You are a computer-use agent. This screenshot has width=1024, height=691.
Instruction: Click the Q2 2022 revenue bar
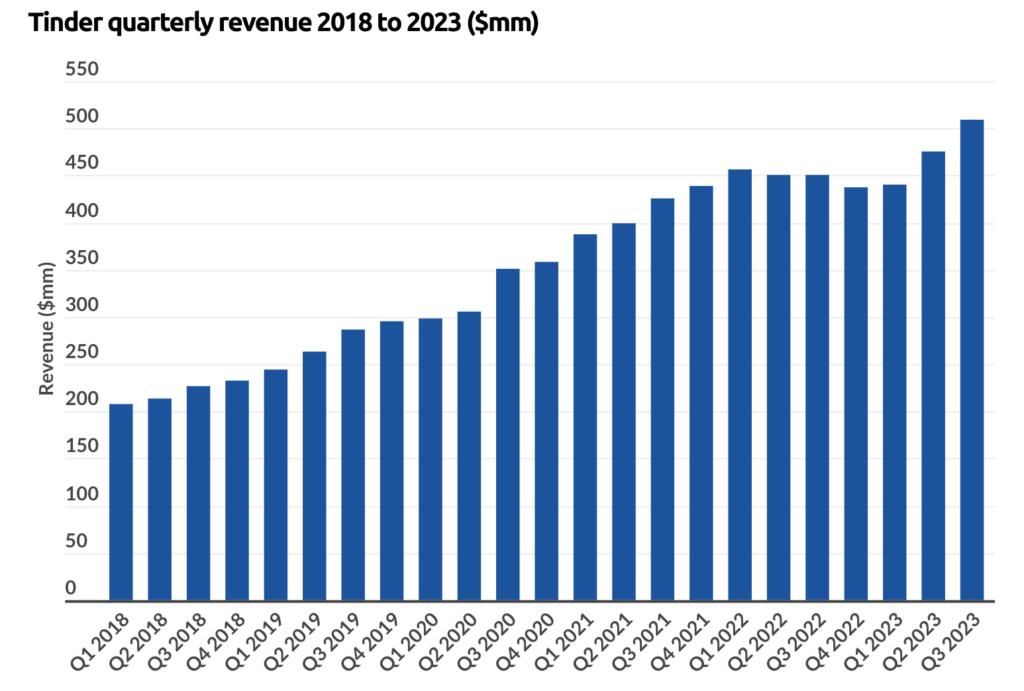(x=778, y=388)
